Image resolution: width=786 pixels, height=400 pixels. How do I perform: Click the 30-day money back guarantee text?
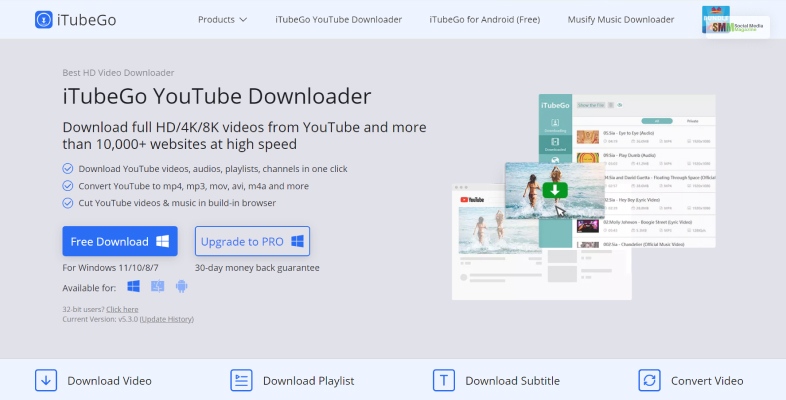tap(257, 268)
